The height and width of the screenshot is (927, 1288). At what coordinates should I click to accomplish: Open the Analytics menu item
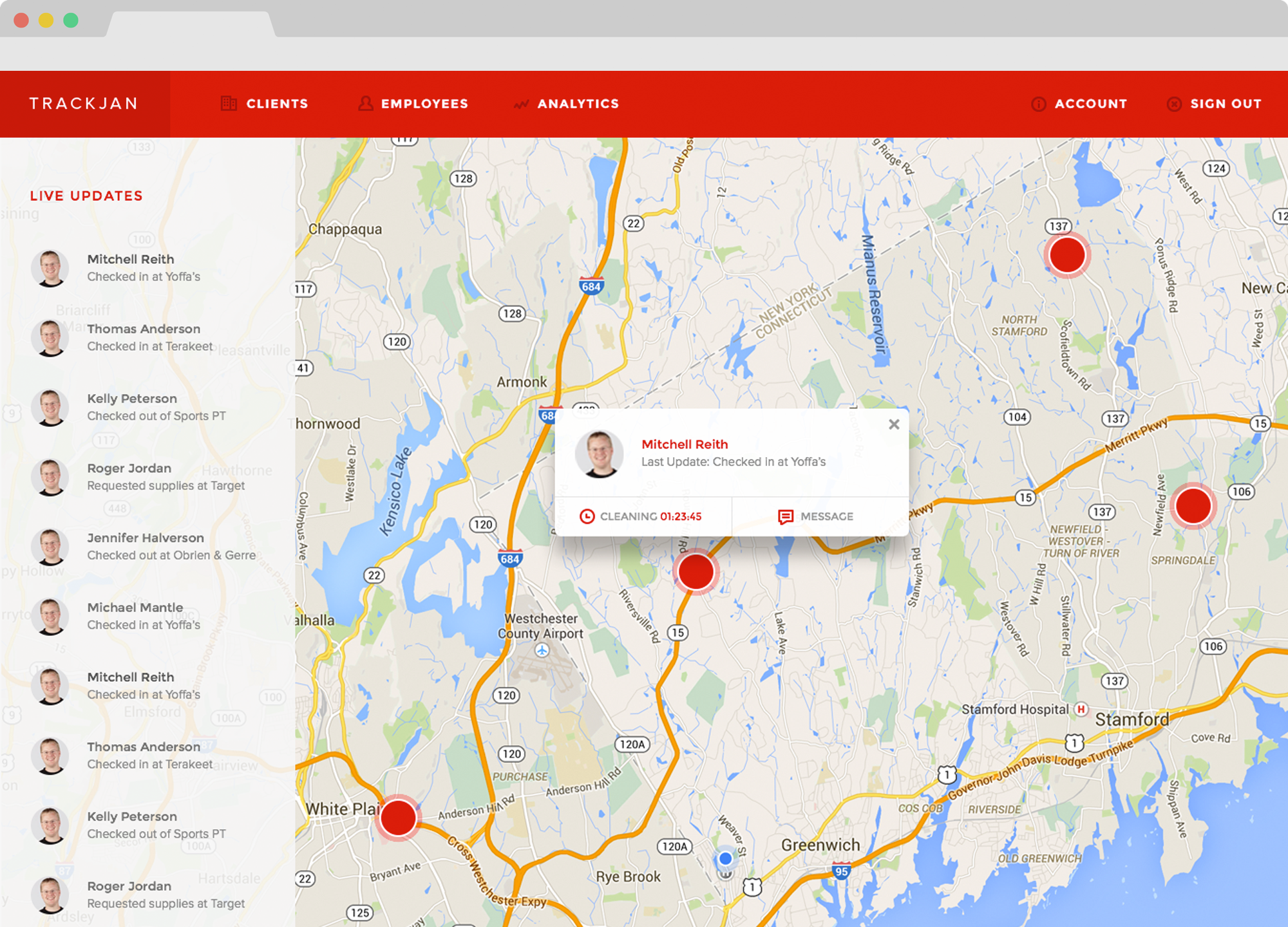(x=578, y=104)
